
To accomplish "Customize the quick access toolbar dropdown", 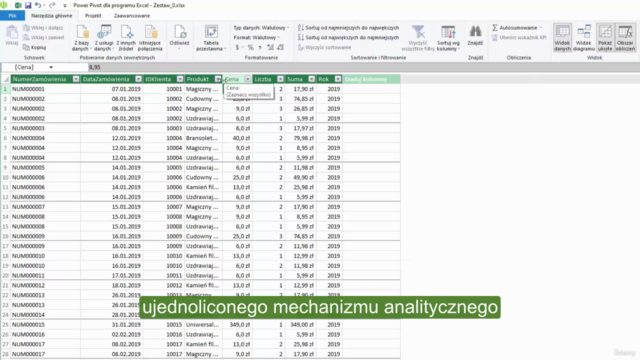I will click(x=64, y=5).
